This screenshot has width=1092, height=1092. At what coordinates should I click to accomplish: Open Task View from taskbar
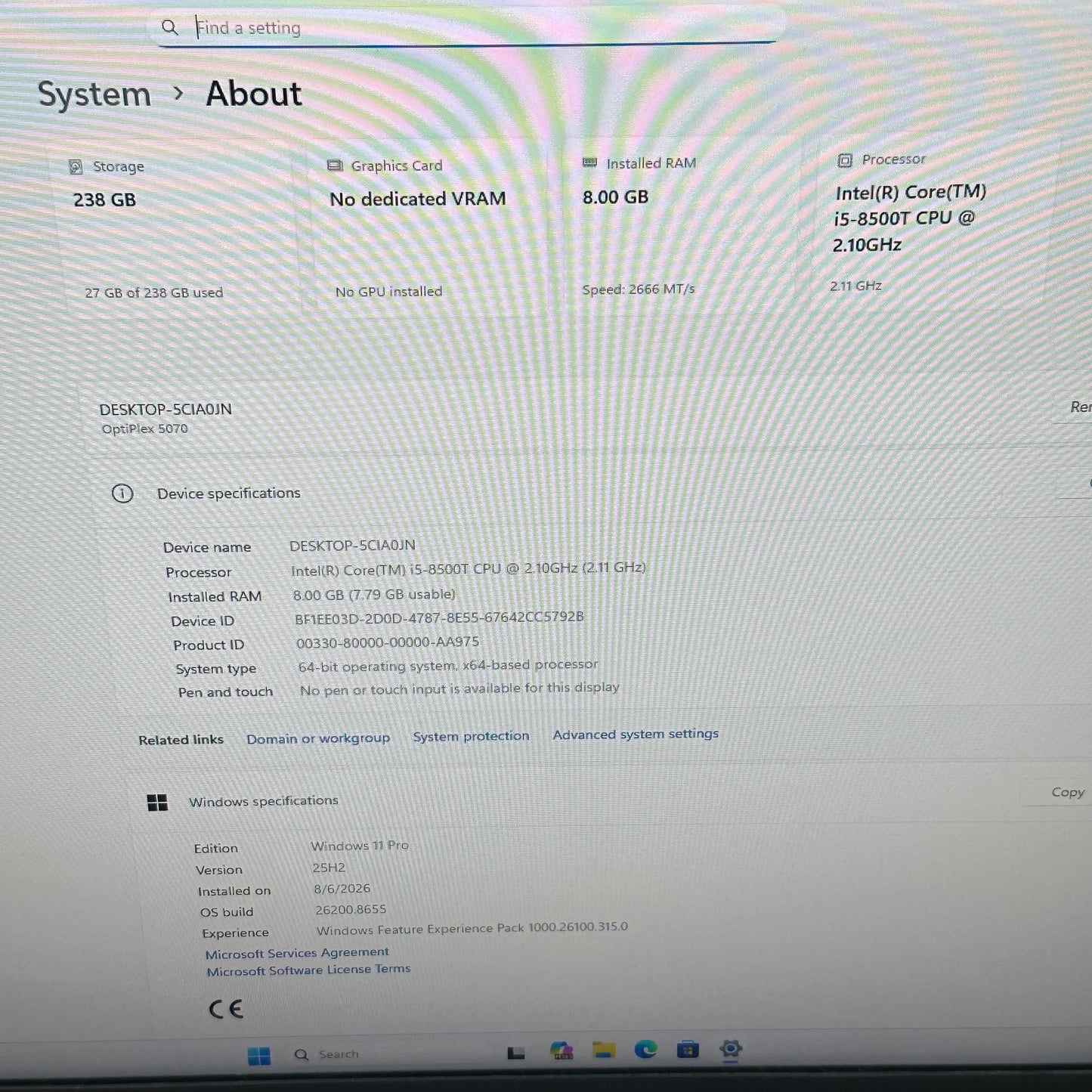[x=516, y=1053]
